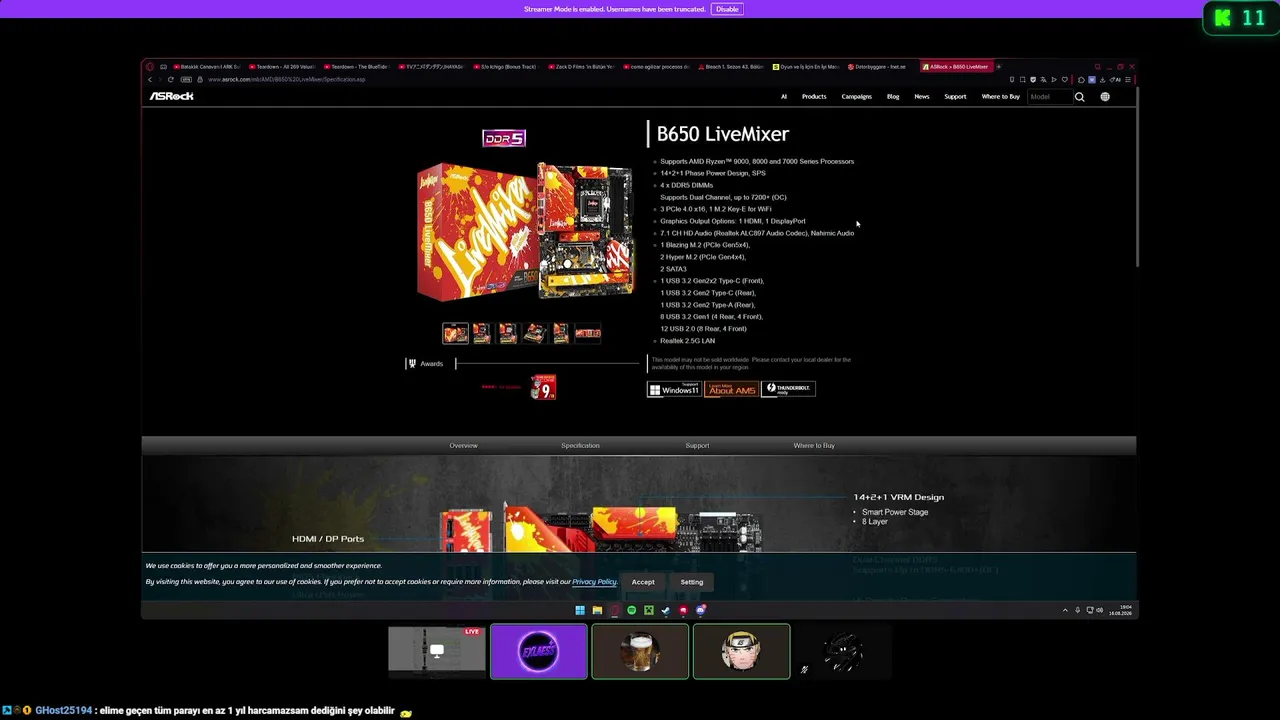The width and height of the screenshot is (1280, 720).
Task: Click the HDMI / DP Ports label
Action: pyautogui.click(x=328, y=539)
